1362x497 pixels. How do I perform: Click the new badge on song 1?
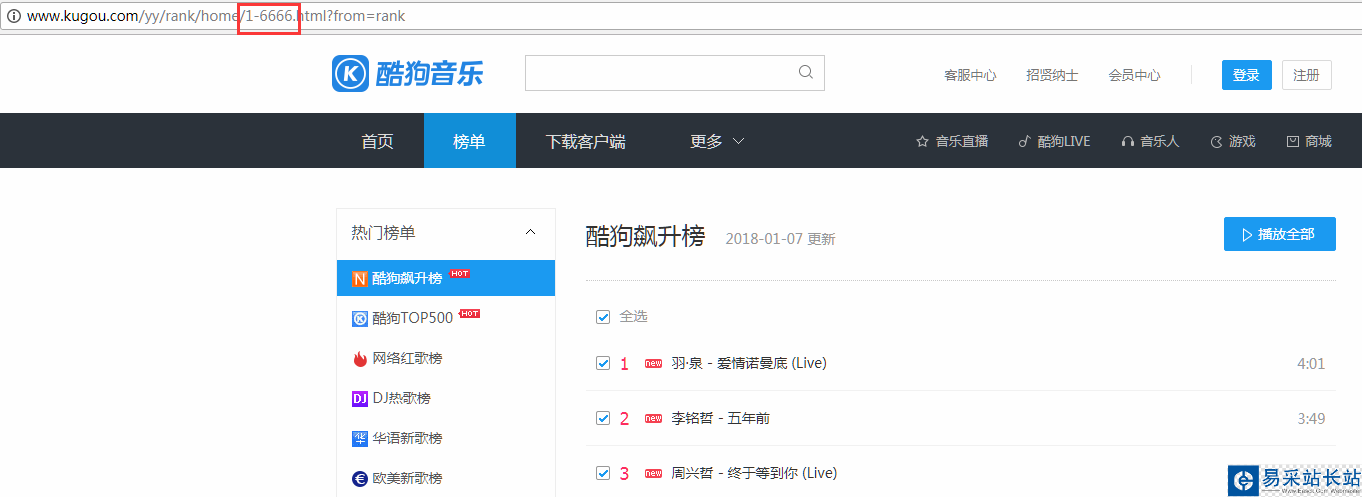[x=654, y=364]
